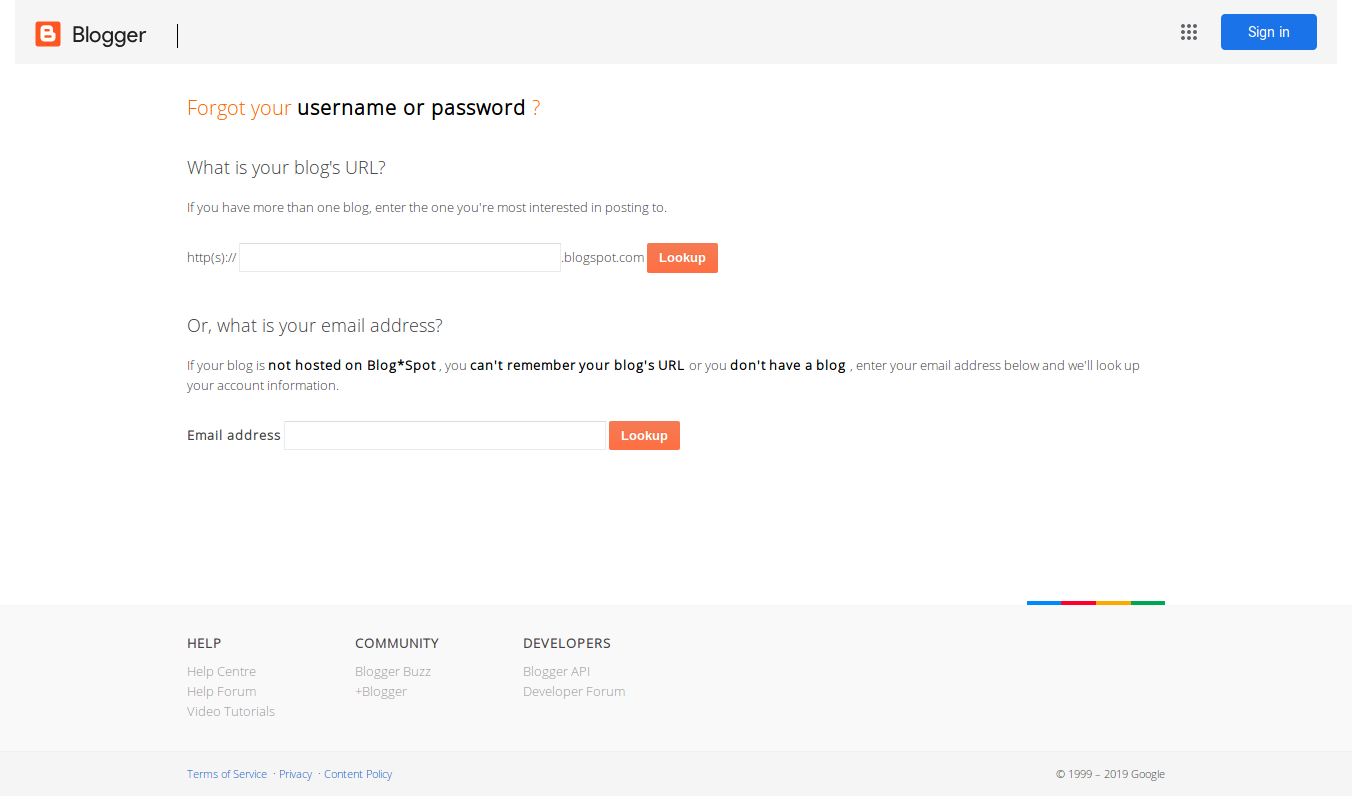Open the Blogger Buzz link

coord(392,671)
